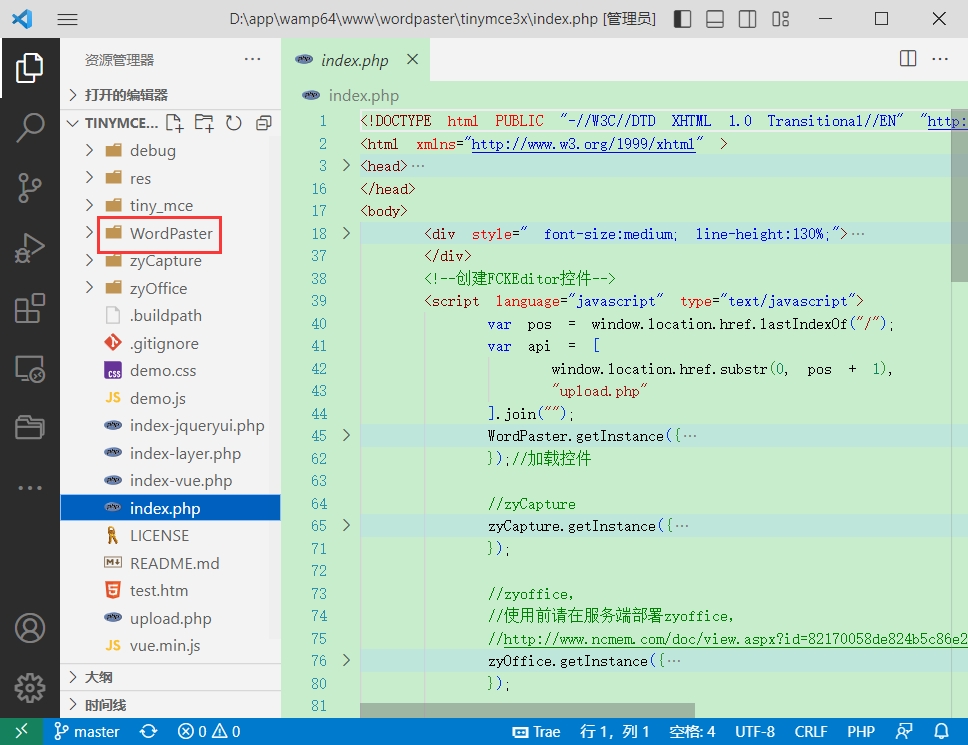This screenshot has width=968, height=745.
Task: Collapse all folders in explorer
Action: [263, 123]
